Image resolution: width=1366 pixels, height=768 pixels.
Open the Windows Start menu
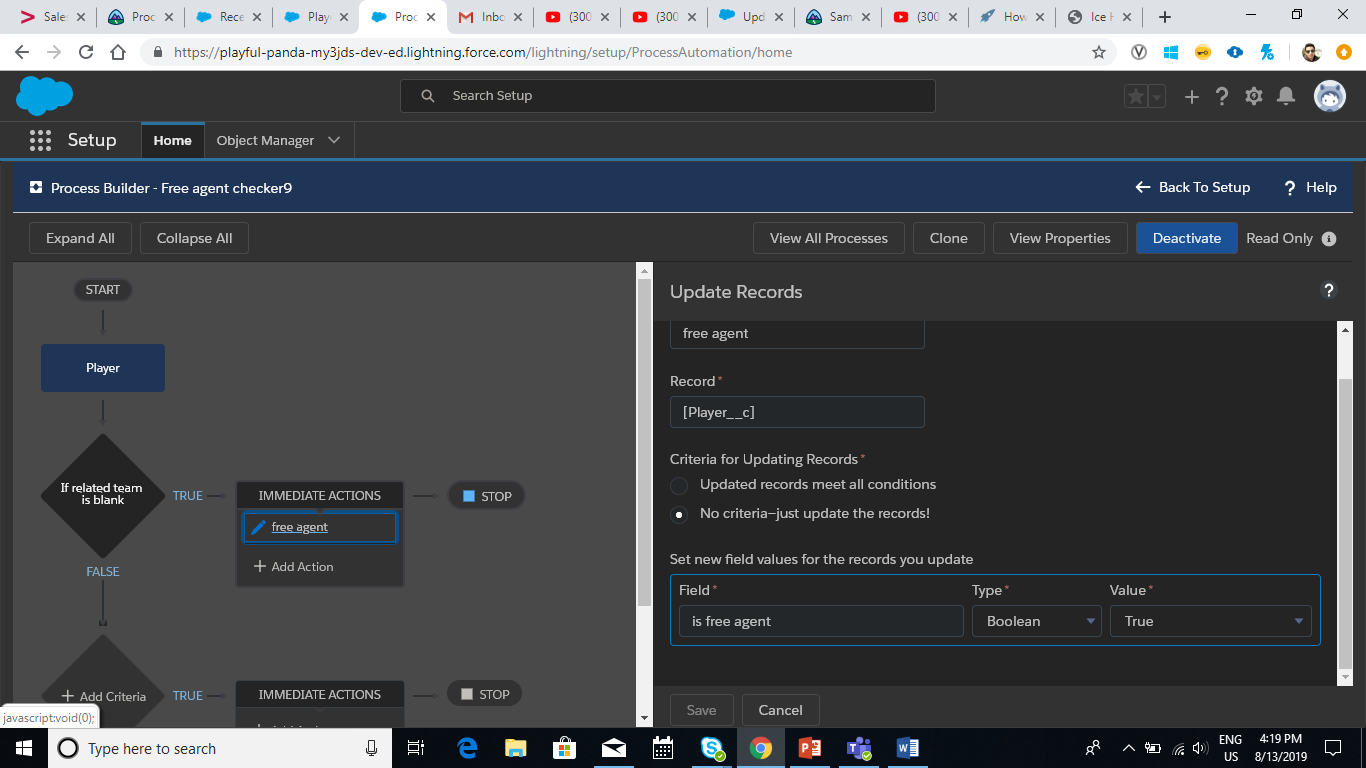coord(24,748)
